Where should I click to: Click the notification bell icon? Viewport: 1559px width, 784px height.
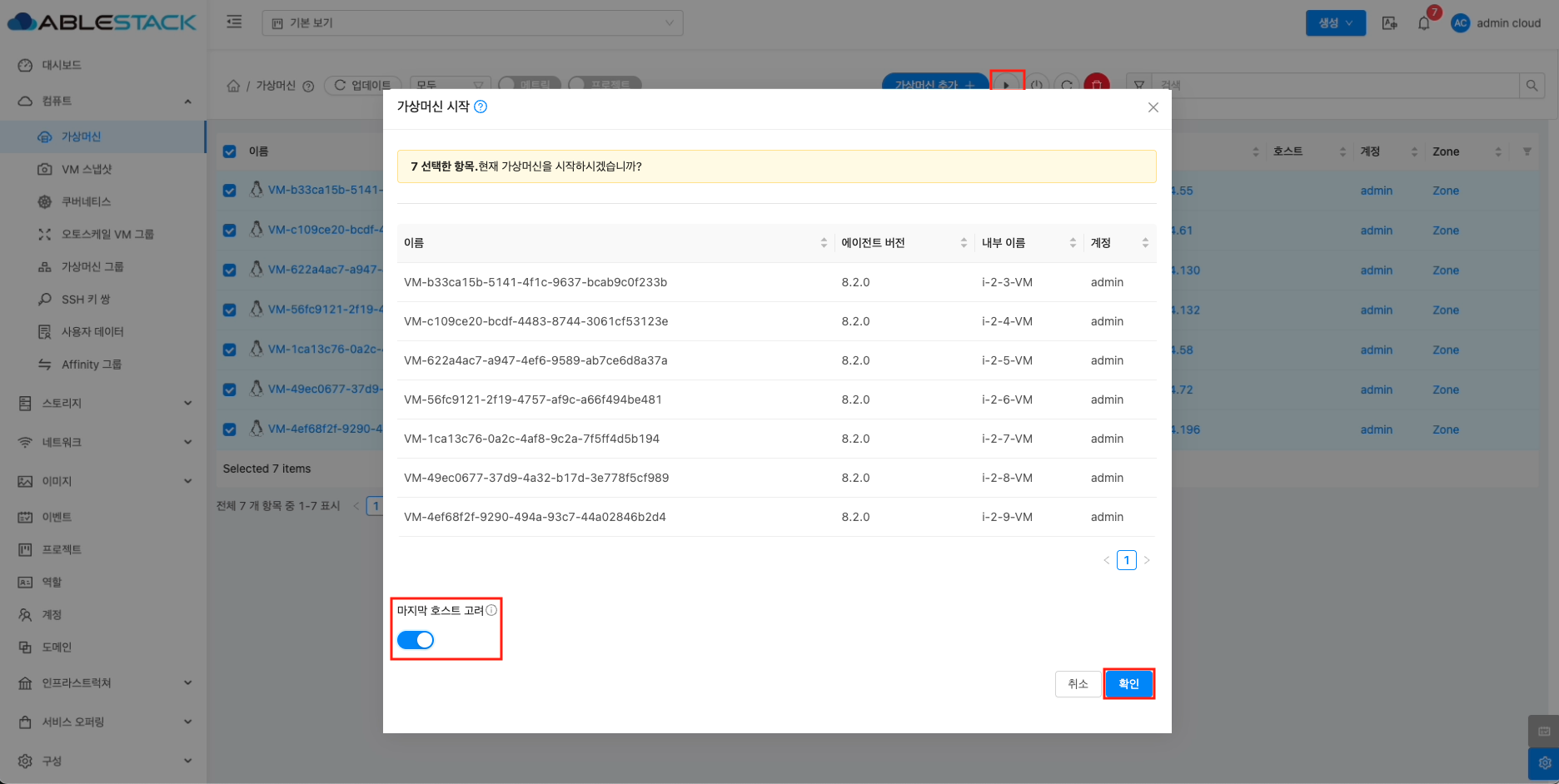pos(1423,23)
